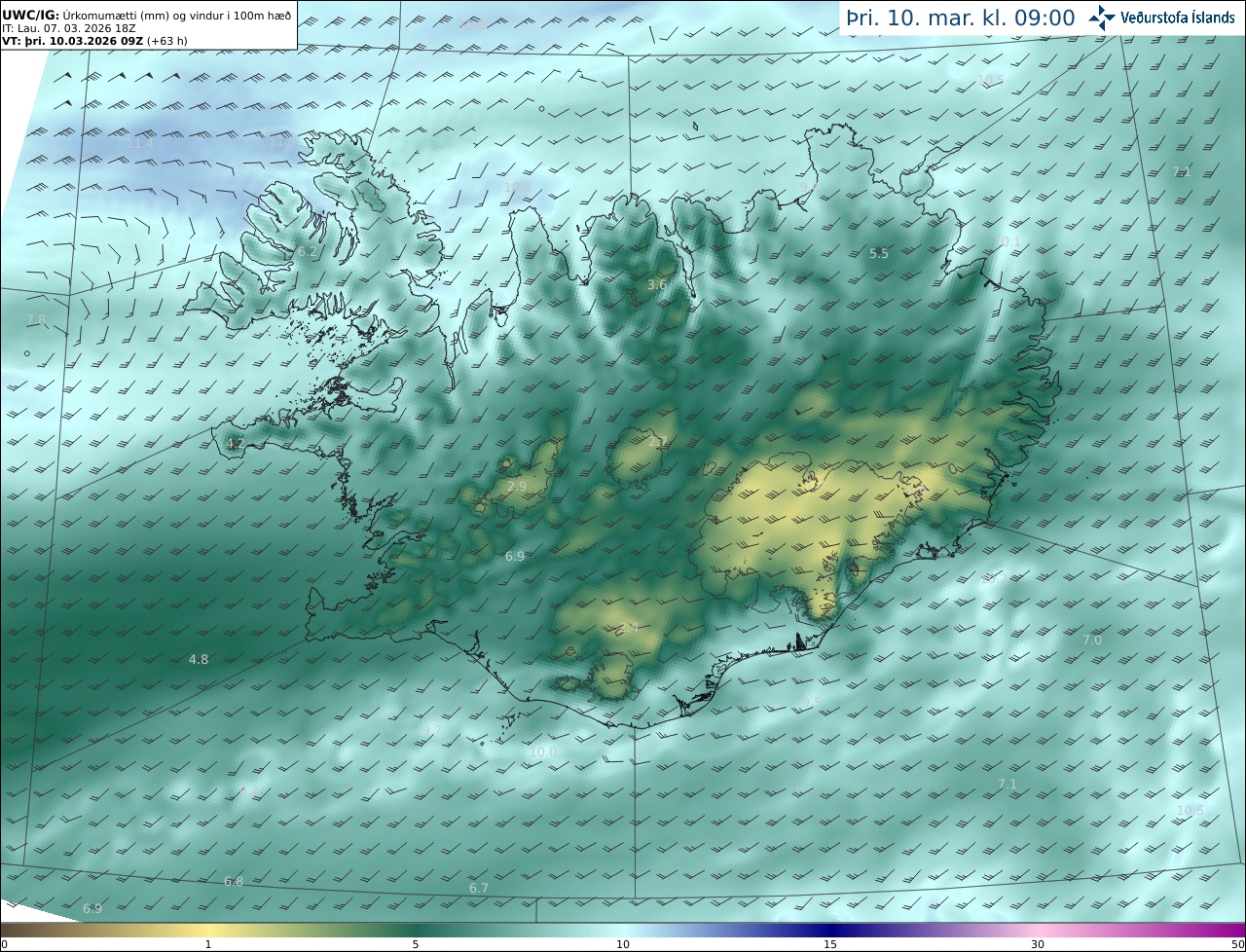This screenshot has height=952, width=1246.
Task: Select the 9.7 value off the south coast
Action: tap(432, 729)
